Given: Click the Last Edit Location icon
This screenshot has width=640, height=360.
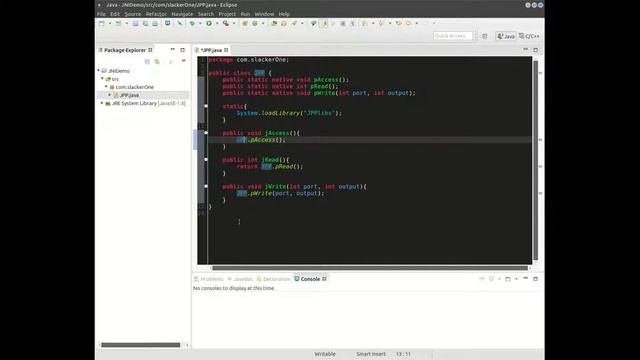Looking at the screenshot, I should [x=399, y=24].
